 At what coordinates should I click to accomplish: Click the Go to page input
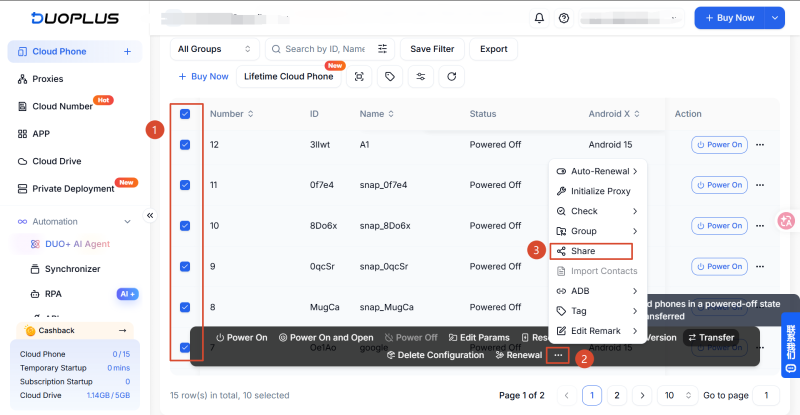[x=766, y=396]
